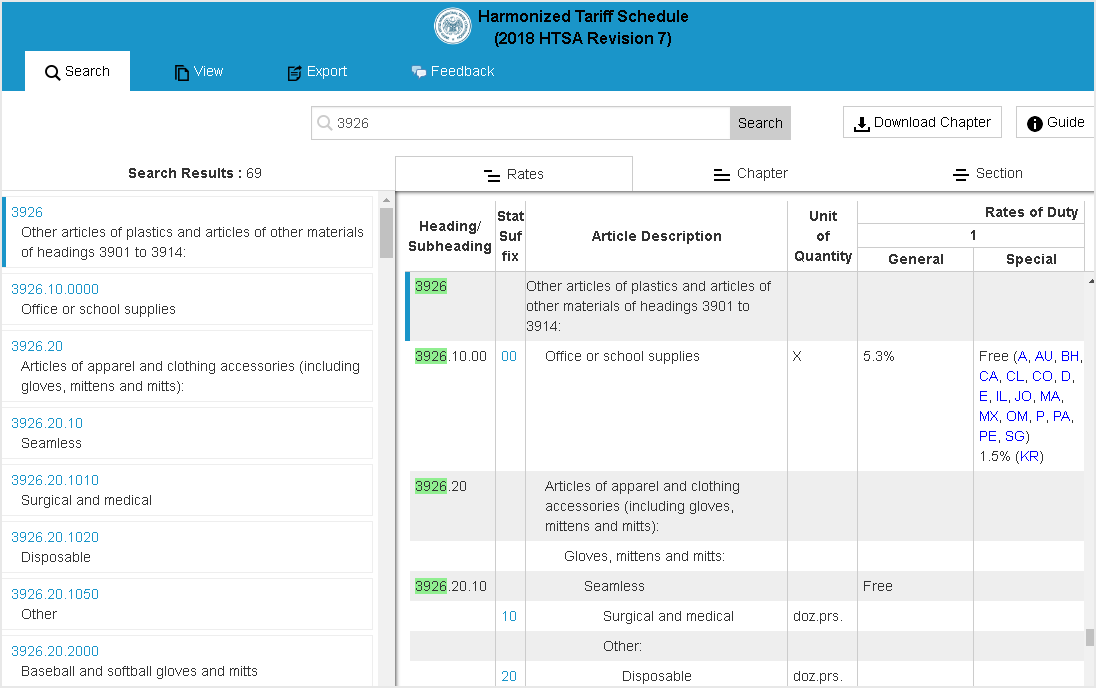Click the Feedback speech bubble icon

(419, 72)
